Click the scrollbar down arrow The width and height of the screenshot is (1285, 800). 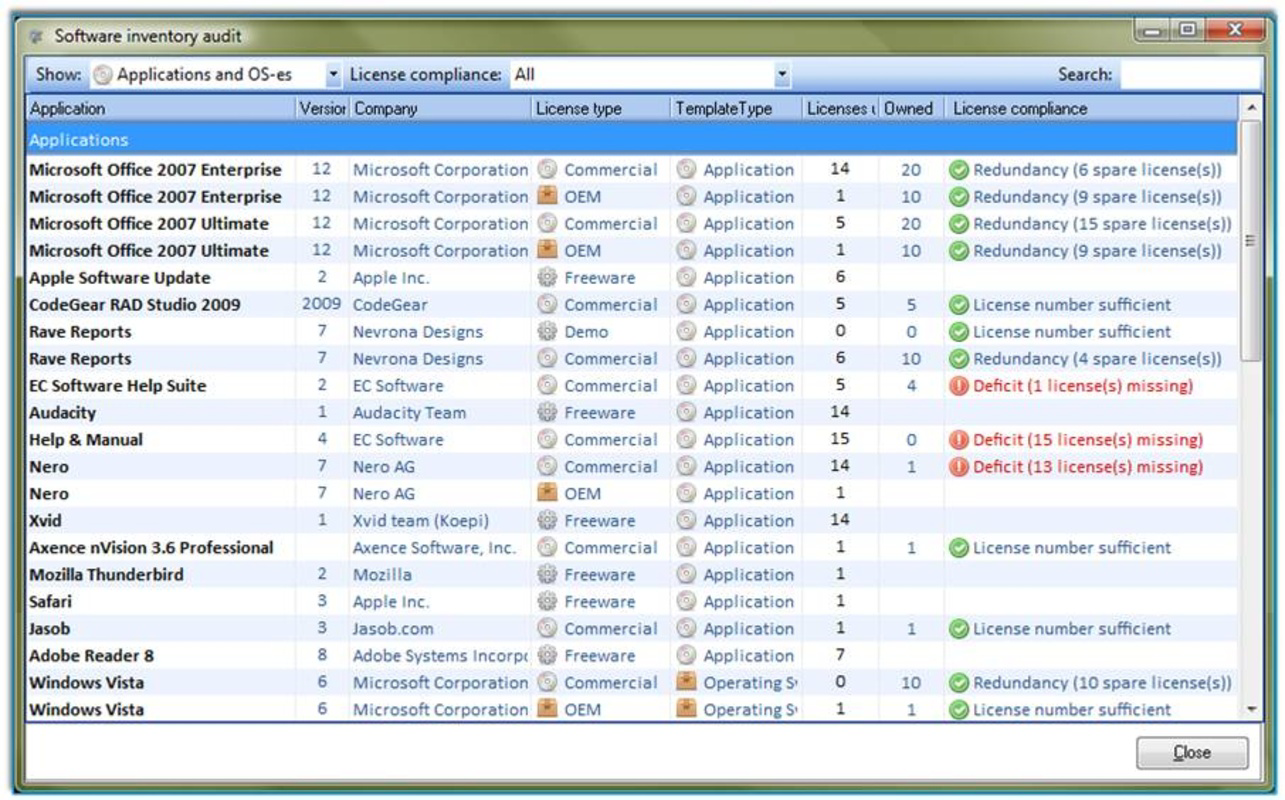click(x=1250, y=708)
